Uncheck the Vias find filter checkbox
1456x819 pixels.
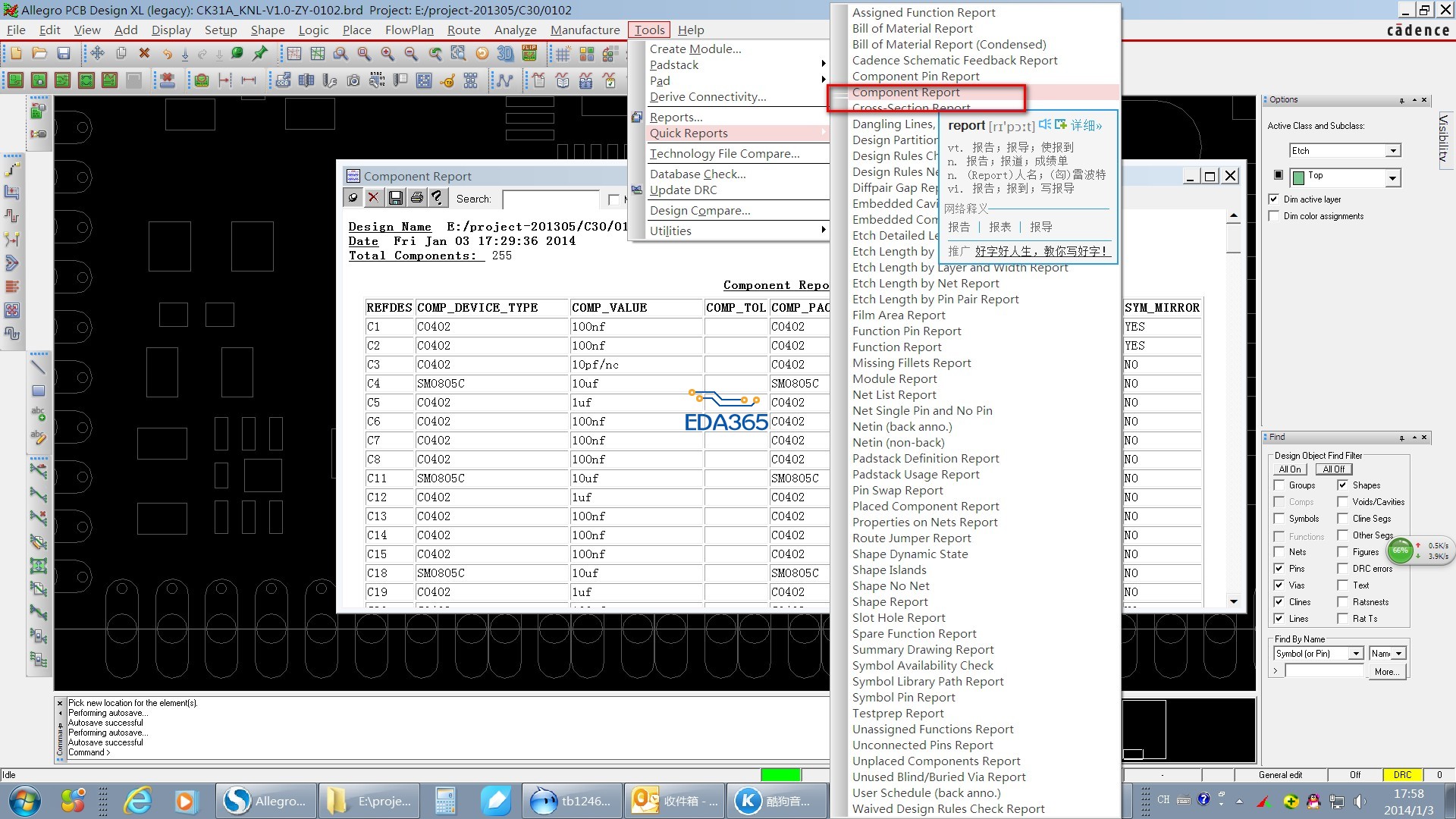[1279, 585]
